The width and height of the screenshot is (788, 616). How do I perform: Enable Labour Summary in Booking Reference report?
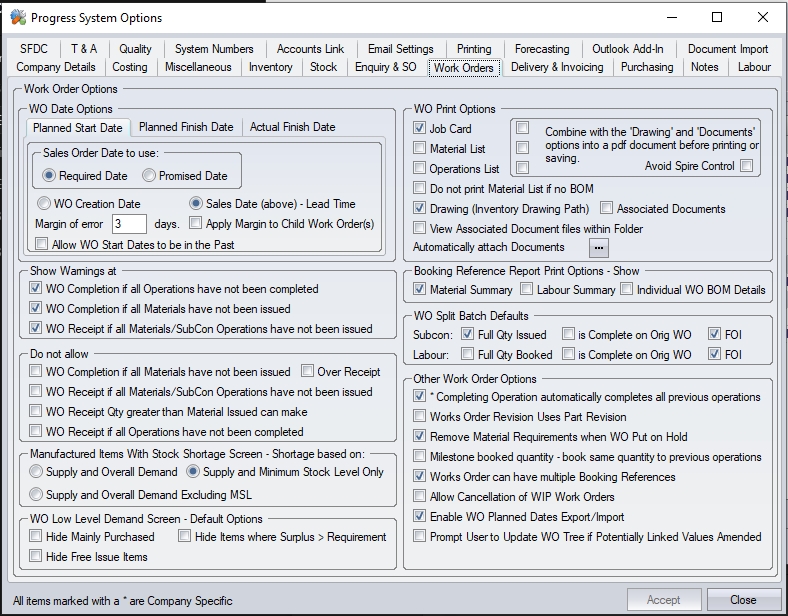click(527, 290)
